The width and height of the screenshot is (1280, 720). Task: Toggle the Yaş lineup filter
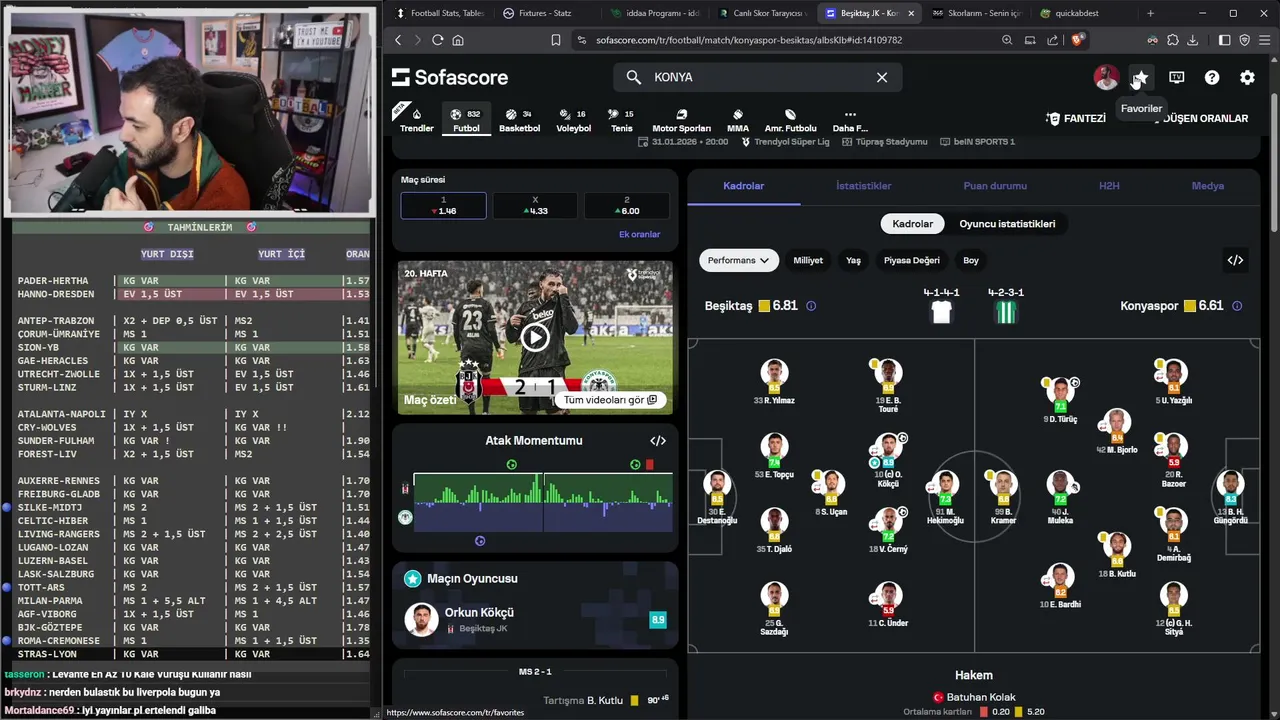point(853,260)
